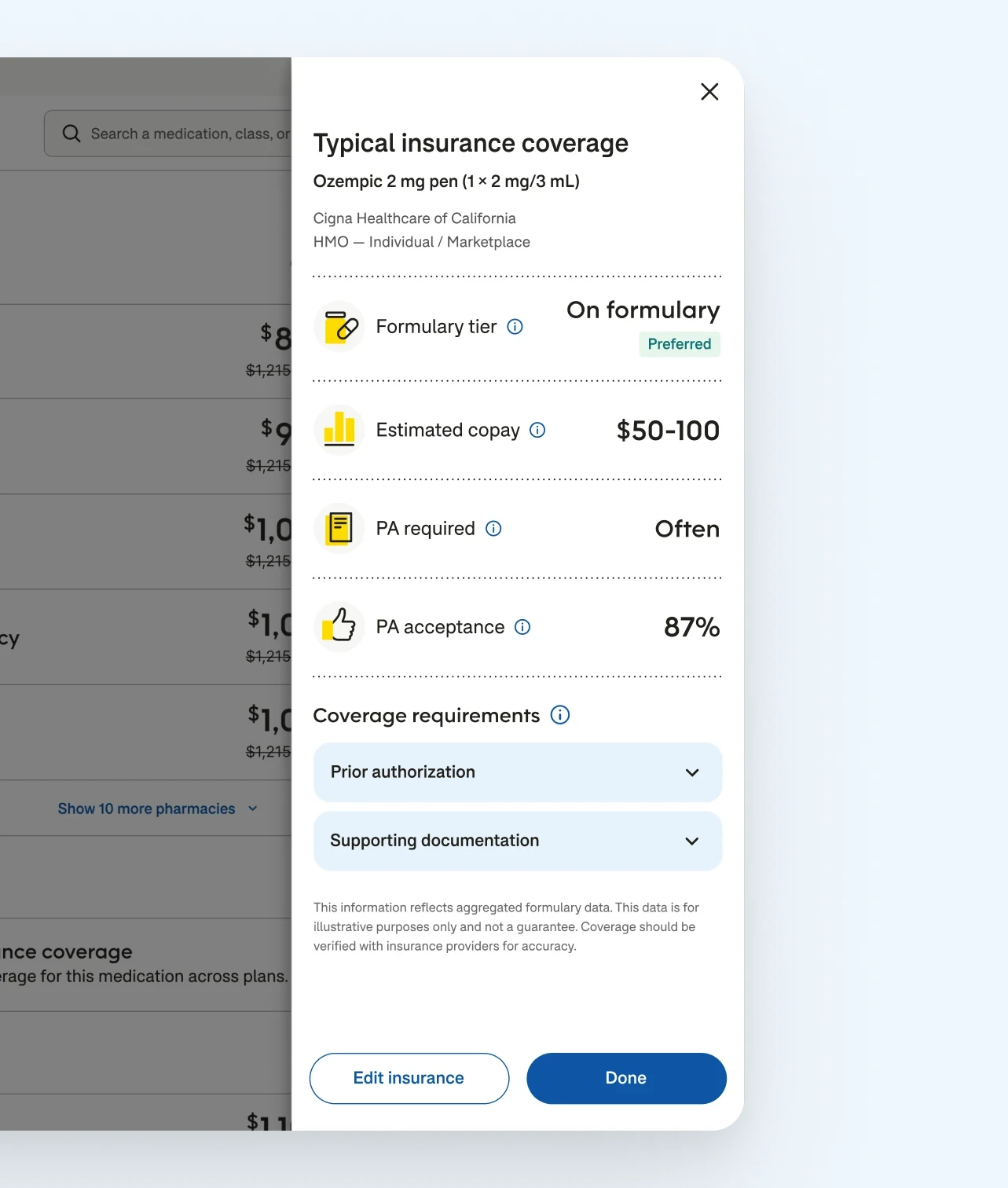Expand the Prior authorization section
1008x1188 pixels.
pos(518,772)
